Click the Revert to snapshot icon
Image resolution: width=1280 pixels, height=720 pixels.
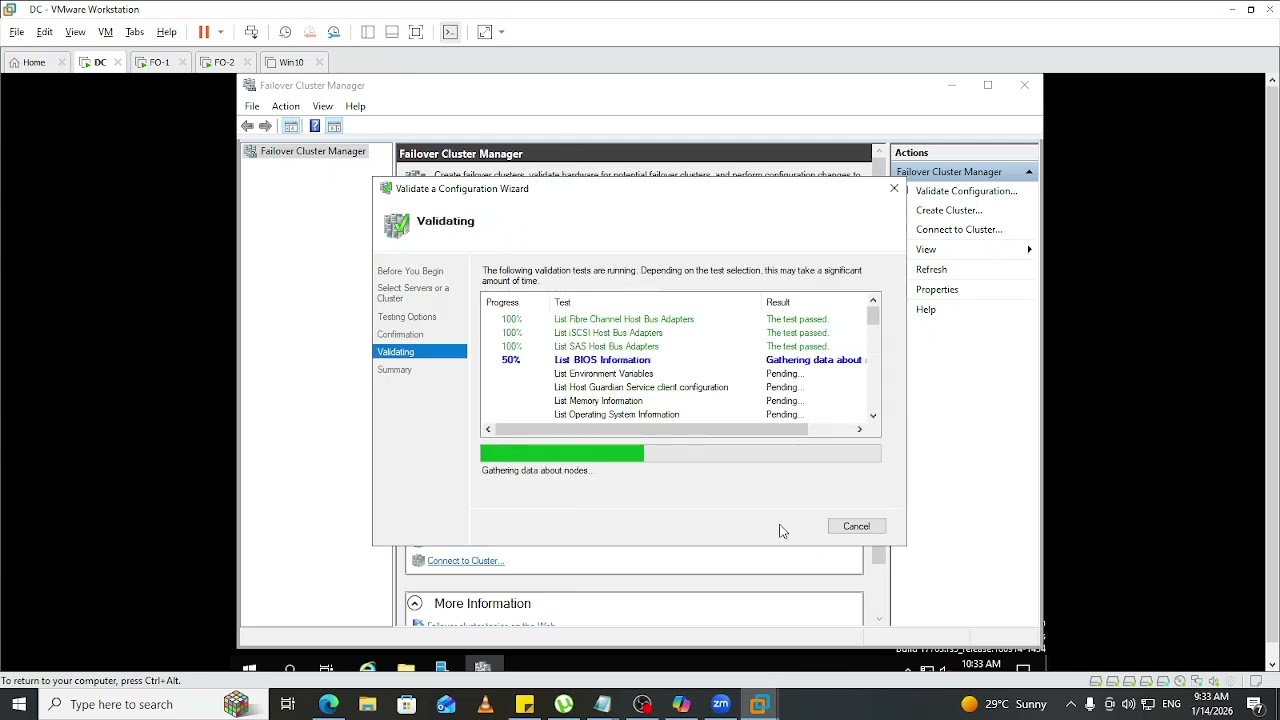(x=309, y=32)
